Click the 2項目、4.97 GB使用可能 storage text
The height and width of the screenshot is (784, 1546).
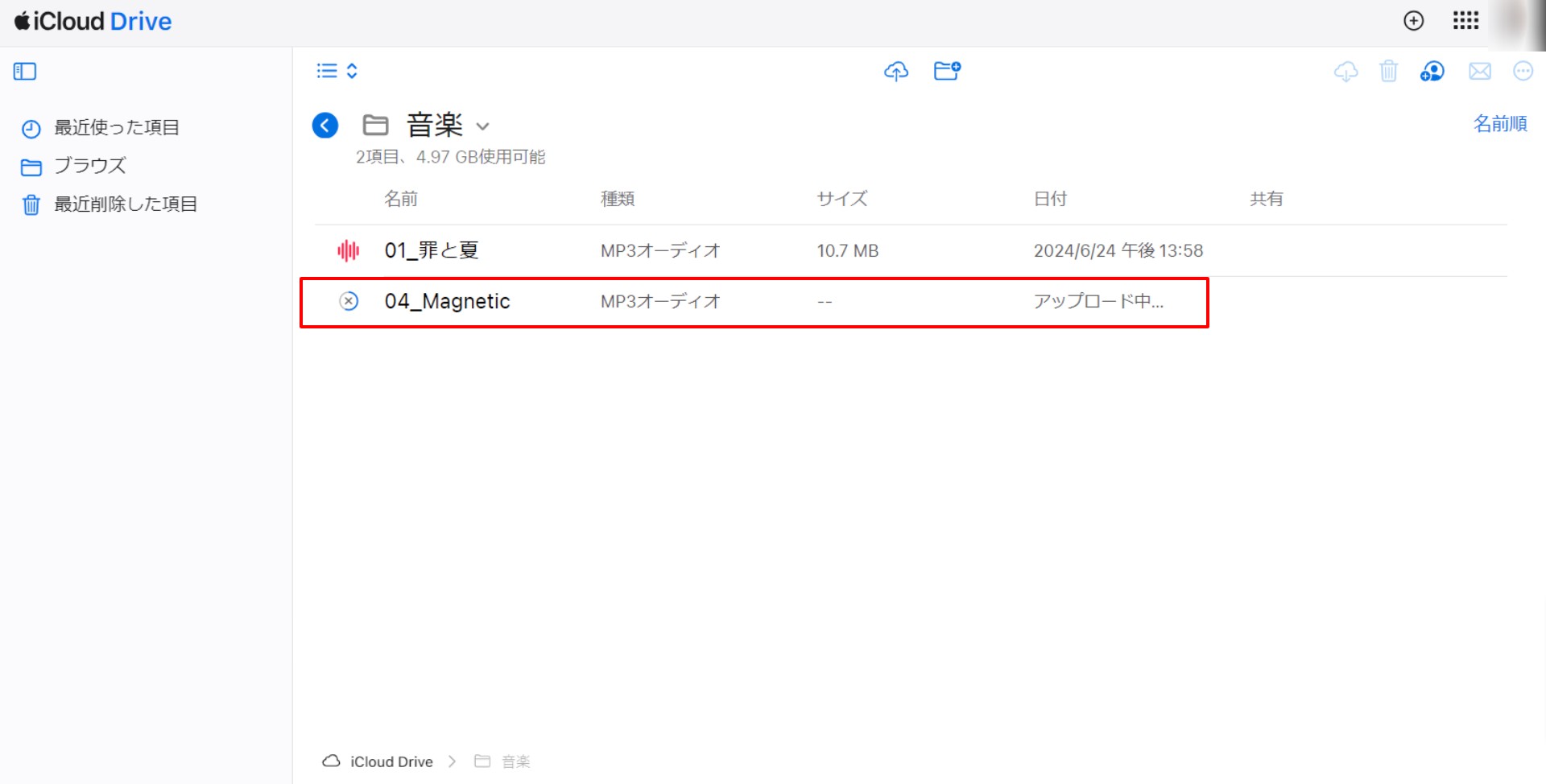(x=450, y=157)
